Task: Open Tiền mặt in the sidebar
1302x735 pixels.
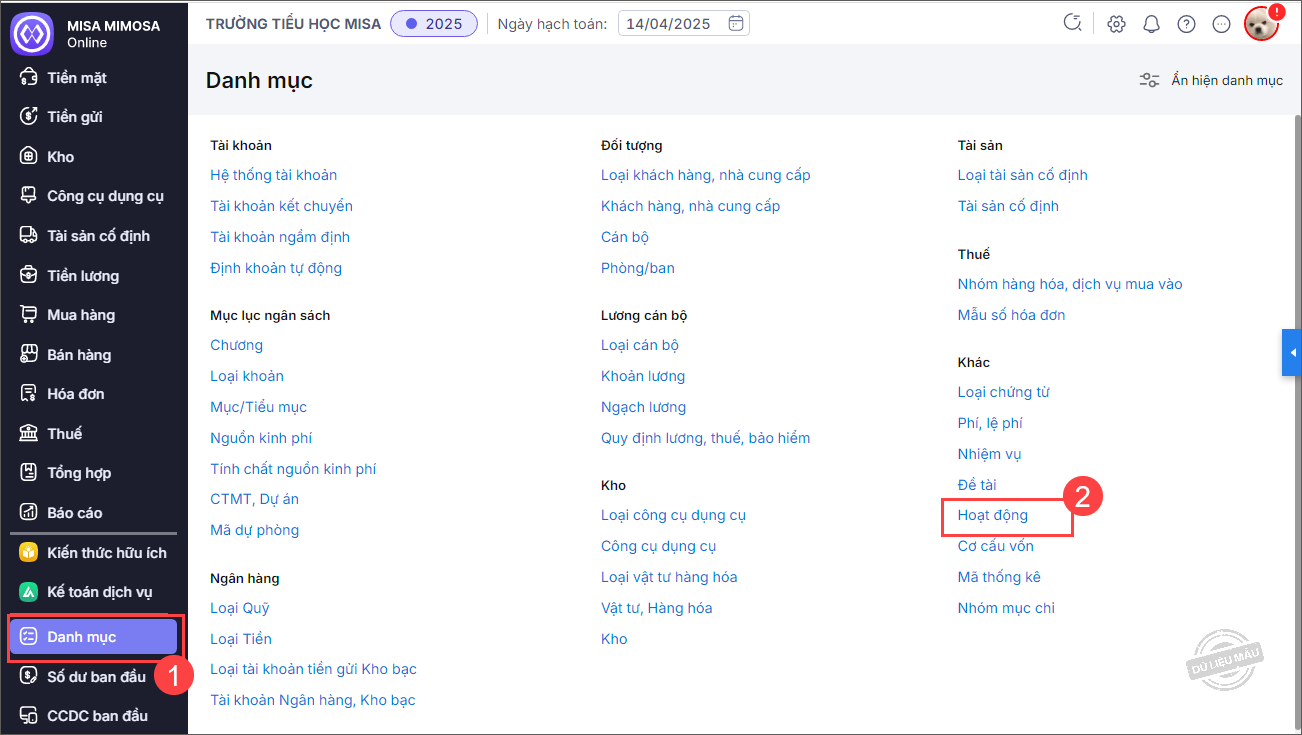Action: 77,78
